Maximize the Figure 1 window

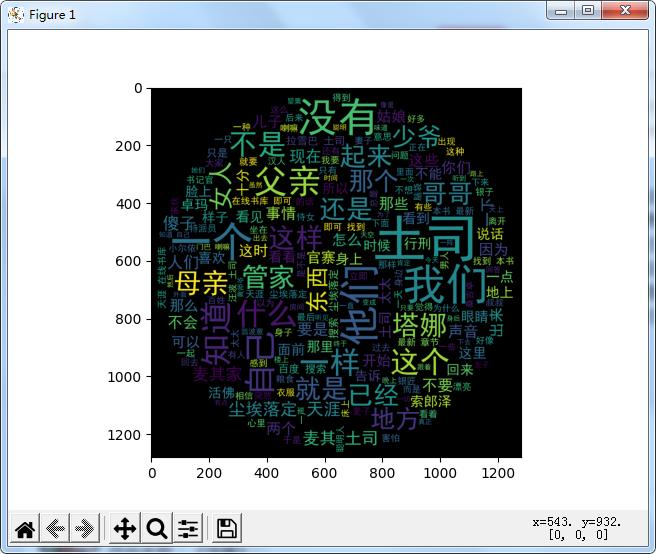tap(588, 10)
